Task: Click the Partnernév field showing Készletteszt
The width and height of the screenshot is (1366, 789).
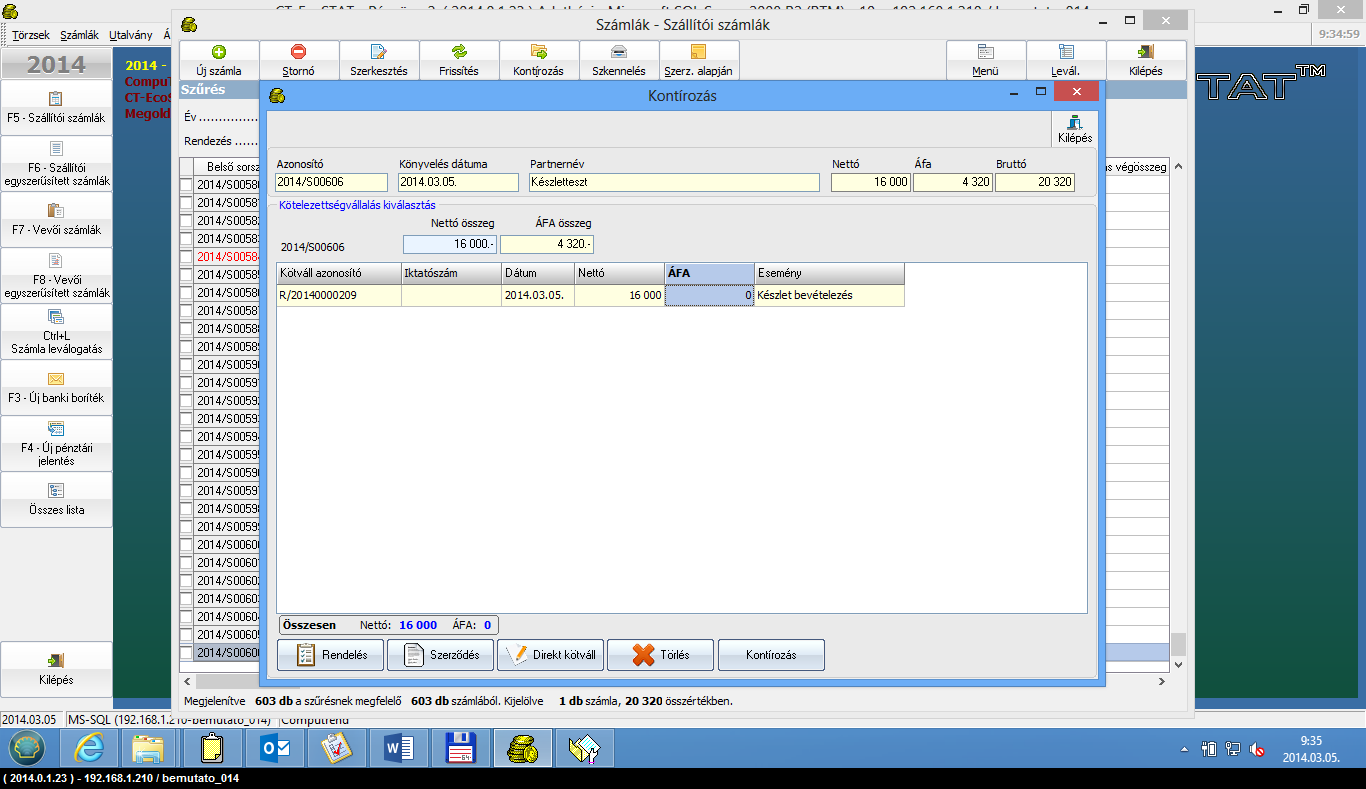Action: (674, 182)
